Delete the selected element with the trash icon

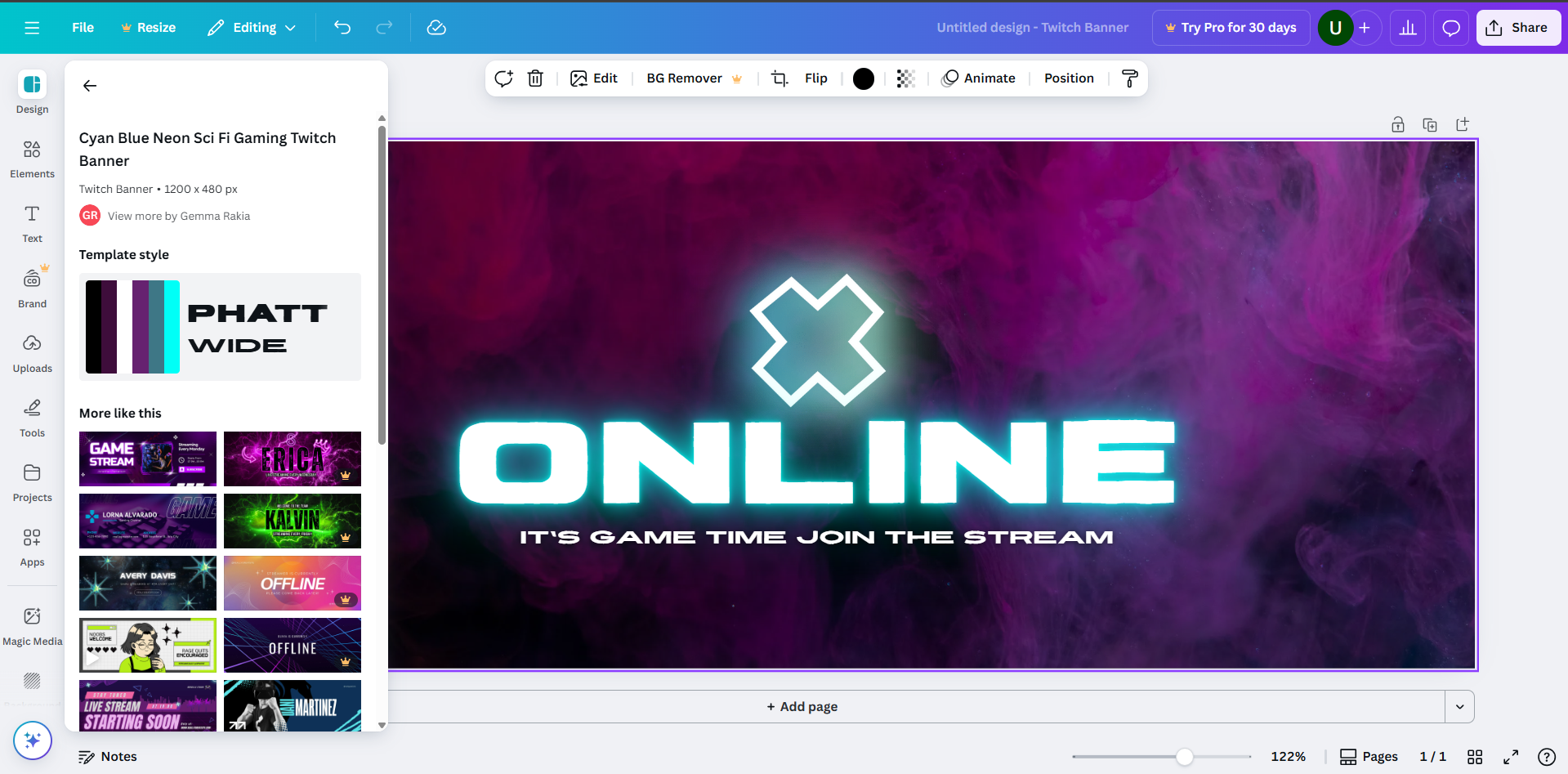coord(535,78)
